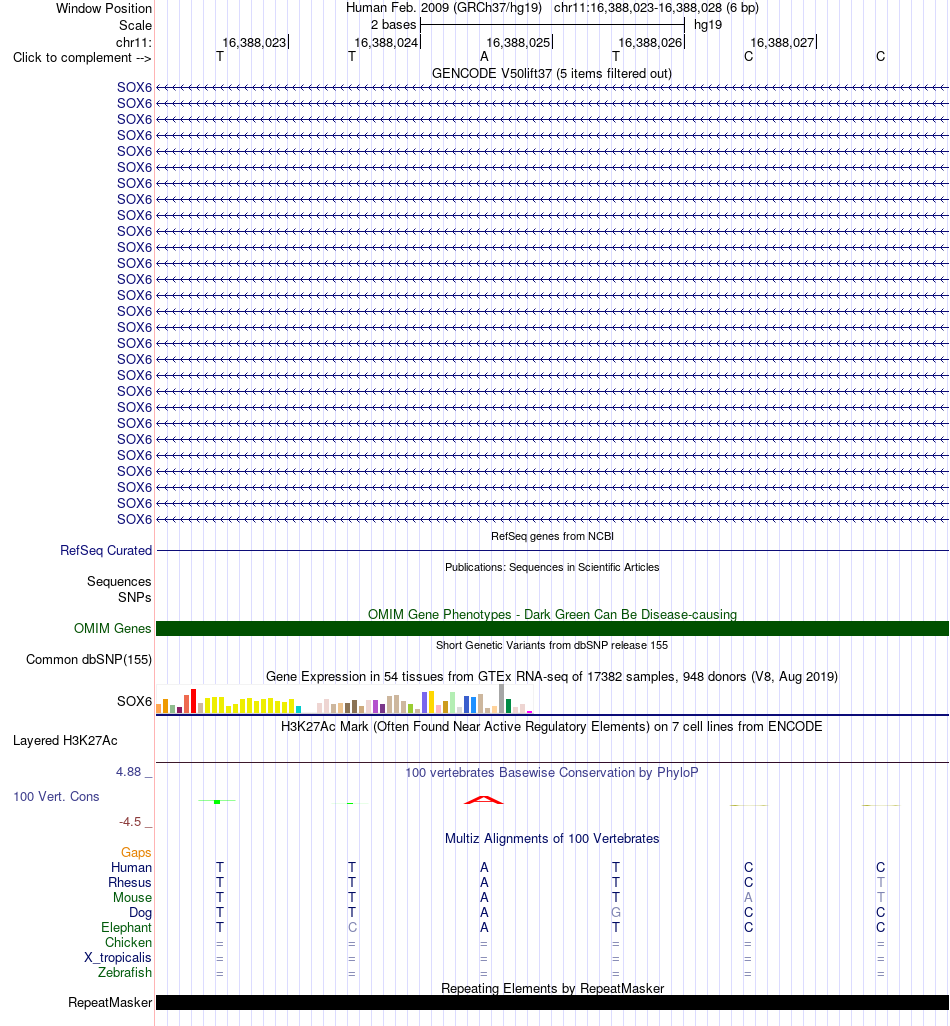Click the 'G' mismatch in the Dog row

tap(616, 912)
